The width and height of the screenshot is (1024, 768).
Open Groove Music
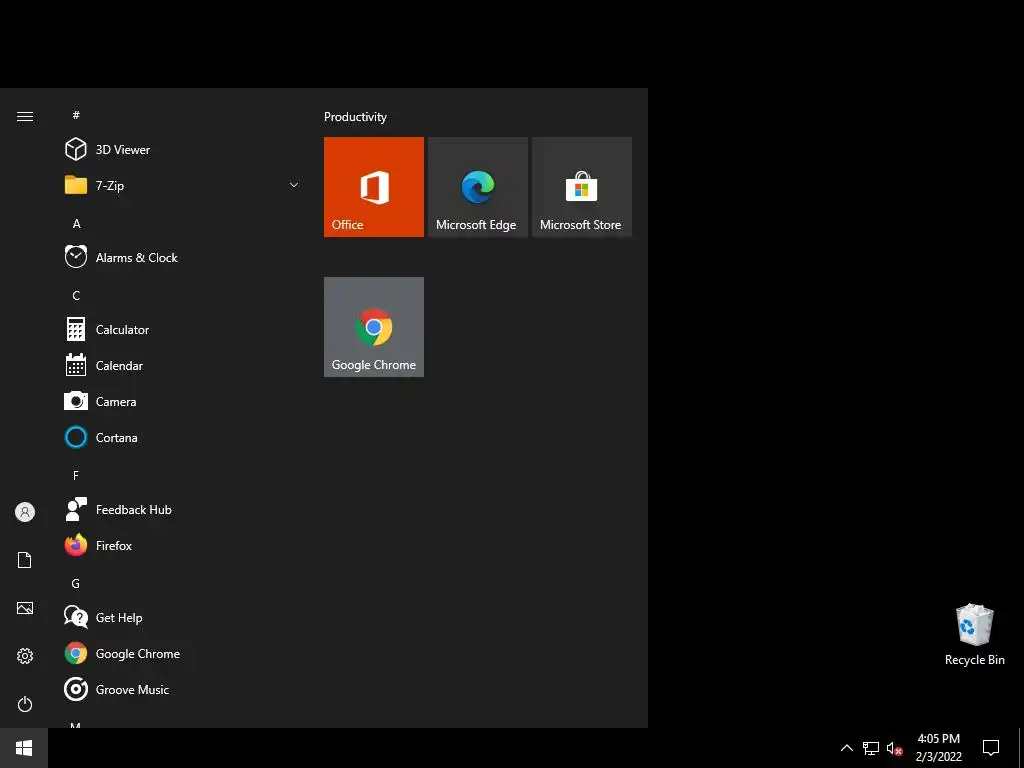[x=183, y=690]
